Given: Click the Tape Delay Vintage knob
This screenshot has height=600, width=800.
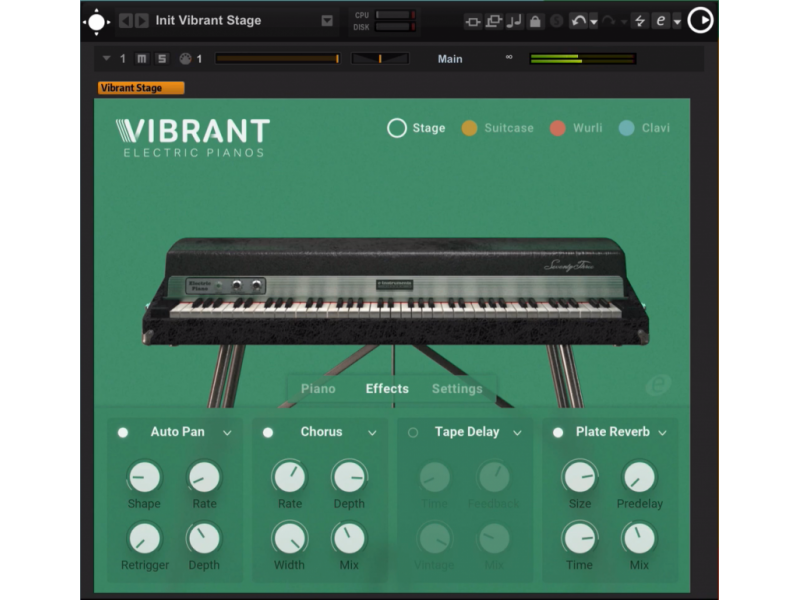Looking at the screenshot, I should [x=435, y=539].
